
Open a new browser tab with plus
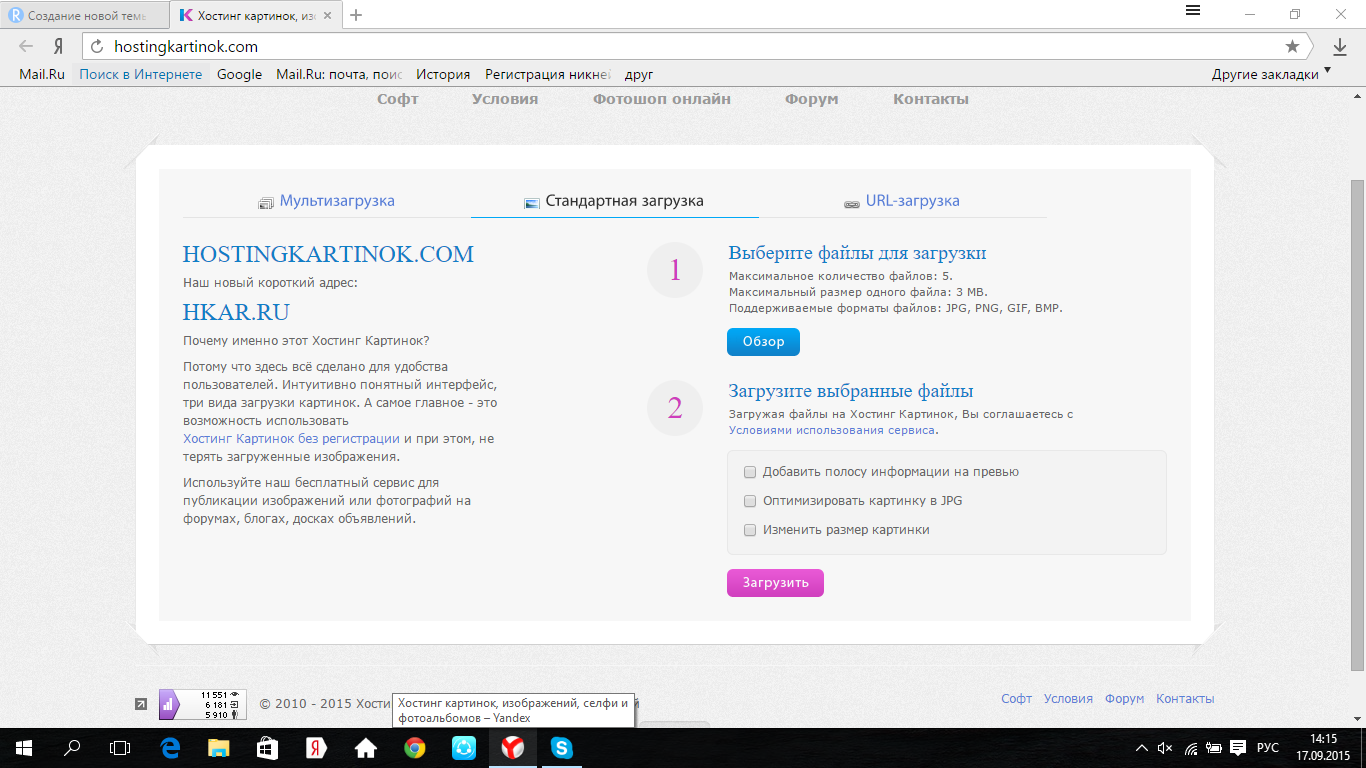pos(356,15)
